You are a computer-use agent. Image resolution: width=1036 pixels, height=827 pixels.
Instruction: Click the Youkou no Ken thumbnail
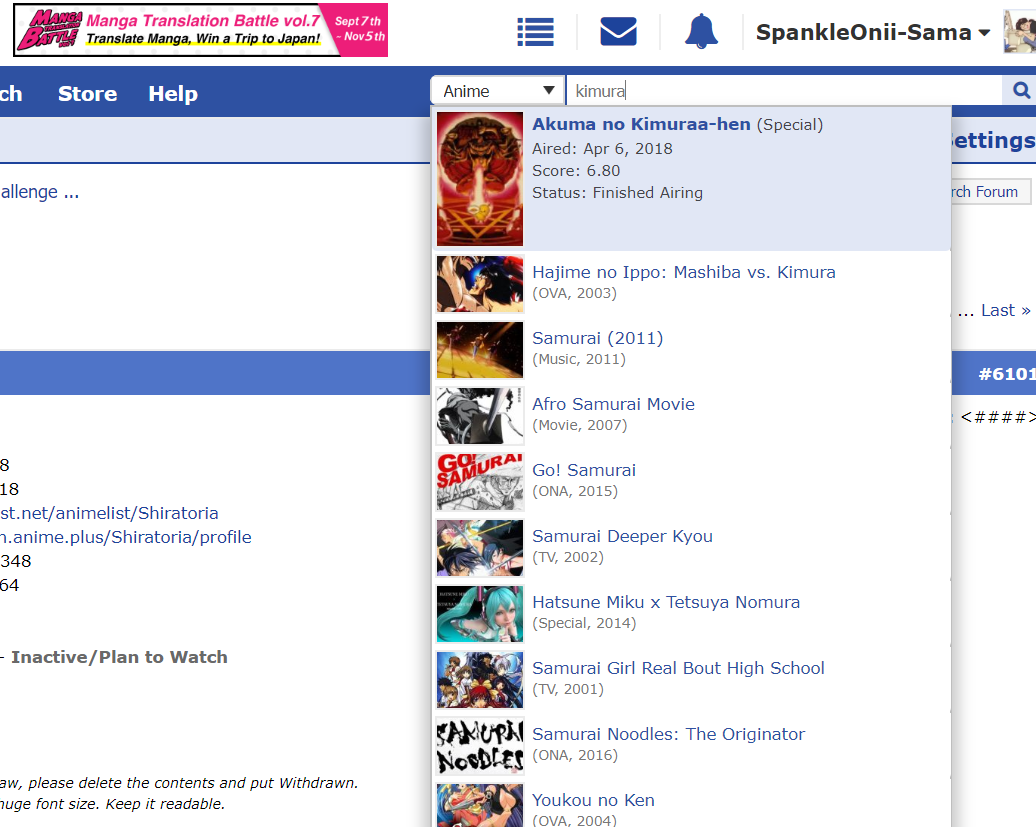click(x=480, y=805)
